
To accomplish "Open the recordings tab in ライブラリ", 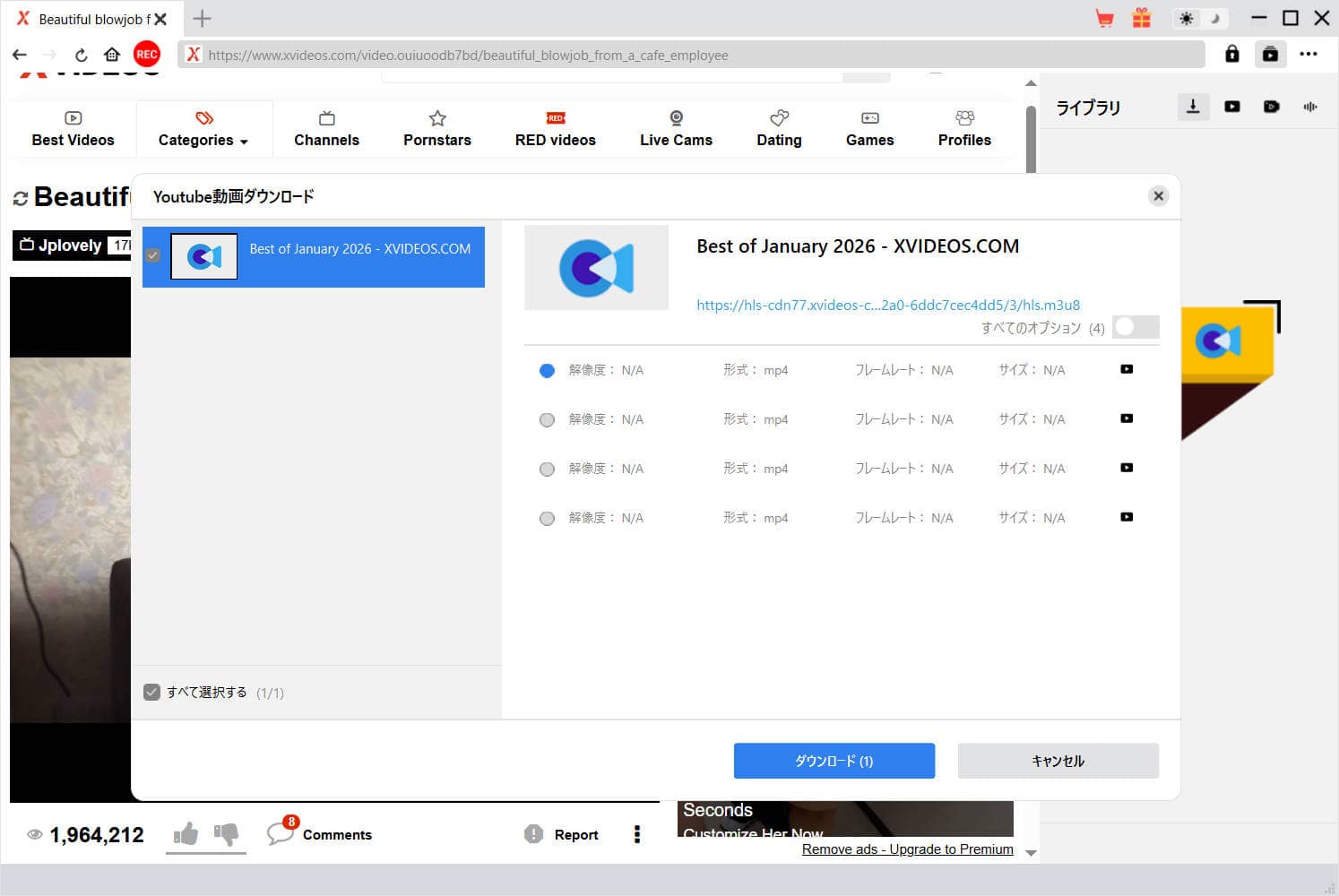I will point(1271,107).
